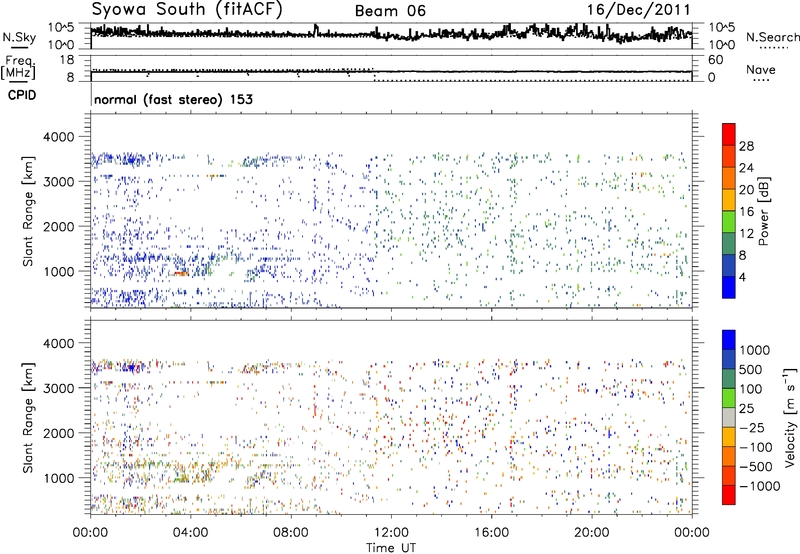
Task: Click the "25" velocity colorbar label
Action: 748,408
